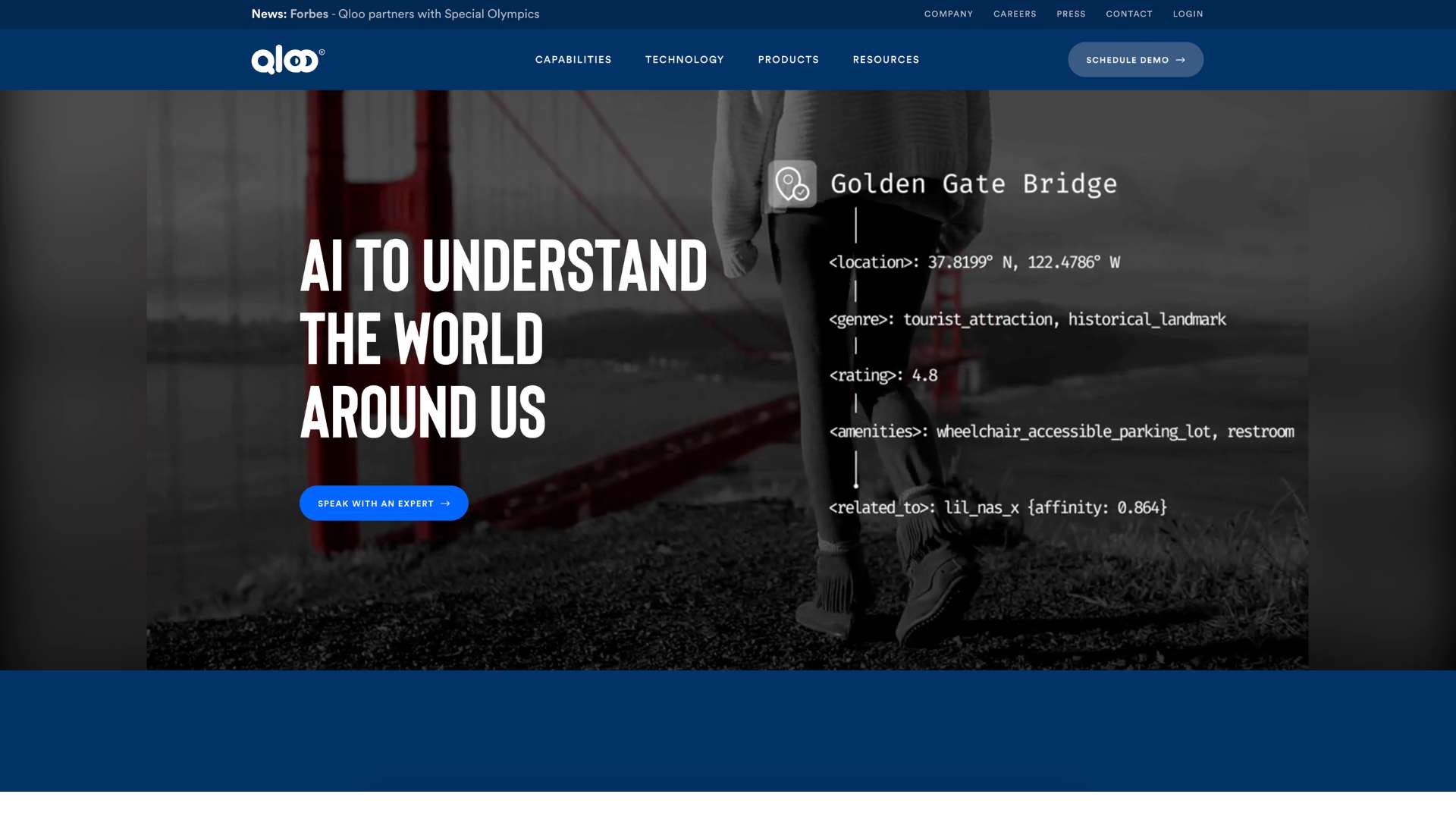Image resolution: width=1456 pixels, height=819 pixels.
Task: Open the Press link
Action: pos(1071,14)
